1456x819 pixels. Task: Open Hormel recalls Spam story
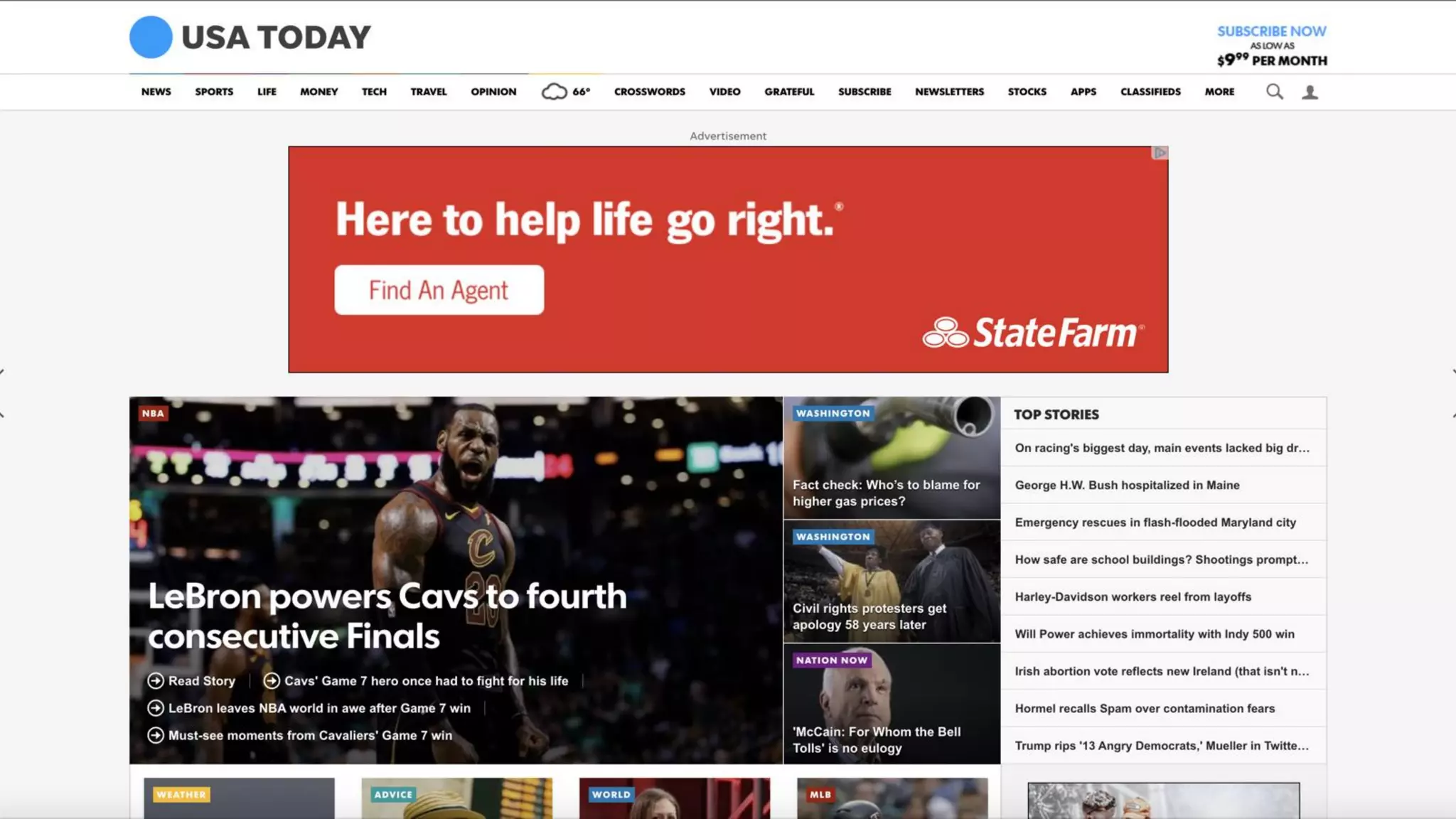(x=1145, y=708)
